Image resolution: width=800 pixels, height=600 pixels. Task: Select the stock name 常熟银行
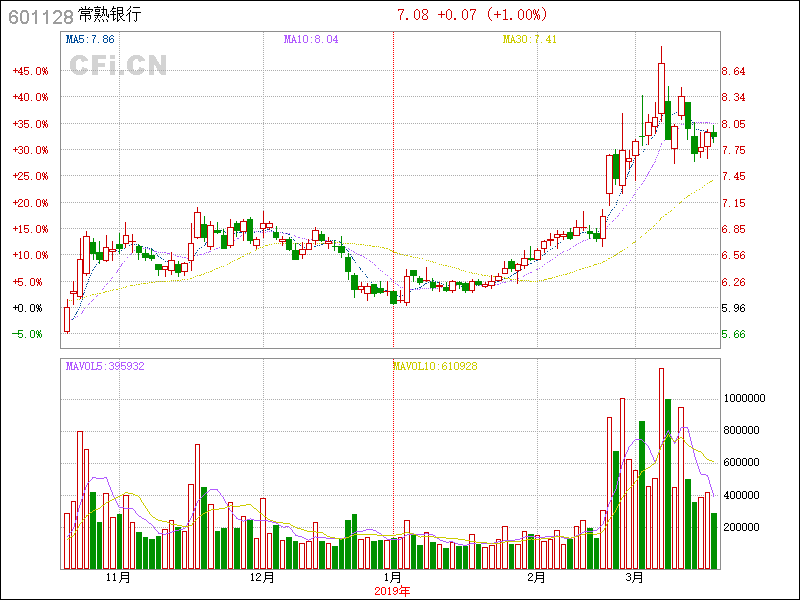point(110,15)
